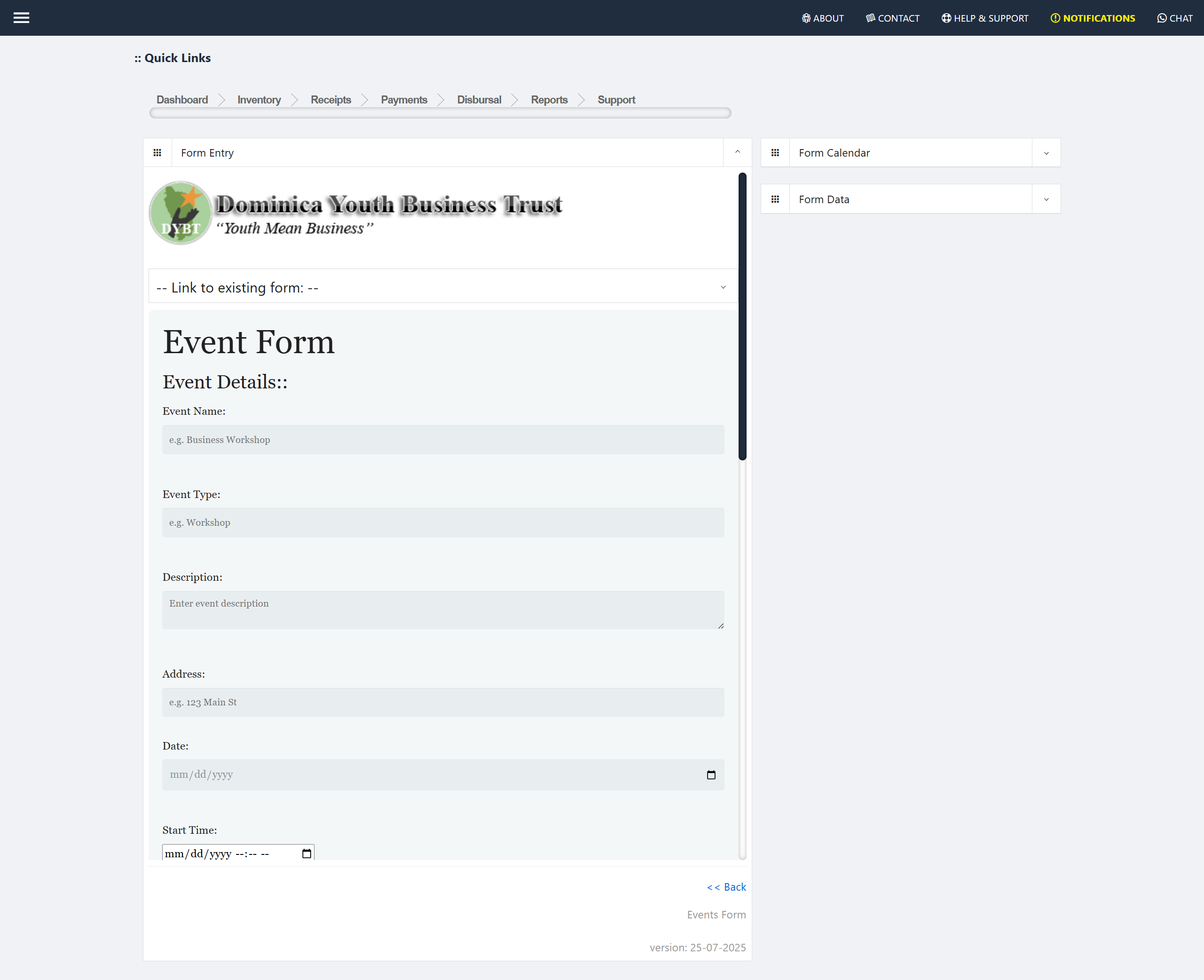Click the Back link below the form
The width and height of the screenshot is (1204, 980).
726,886
